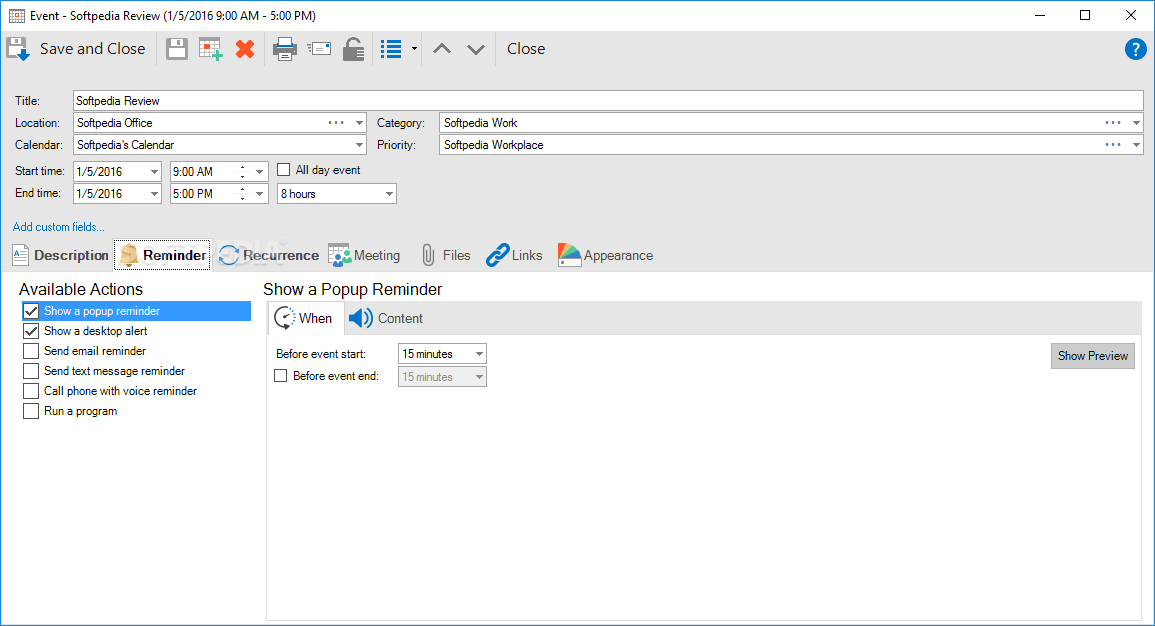Uncheck Show a desktop alert
The width and height of the screenshot is (1155, 626).
pyautogui.click(x=31, y=331)
